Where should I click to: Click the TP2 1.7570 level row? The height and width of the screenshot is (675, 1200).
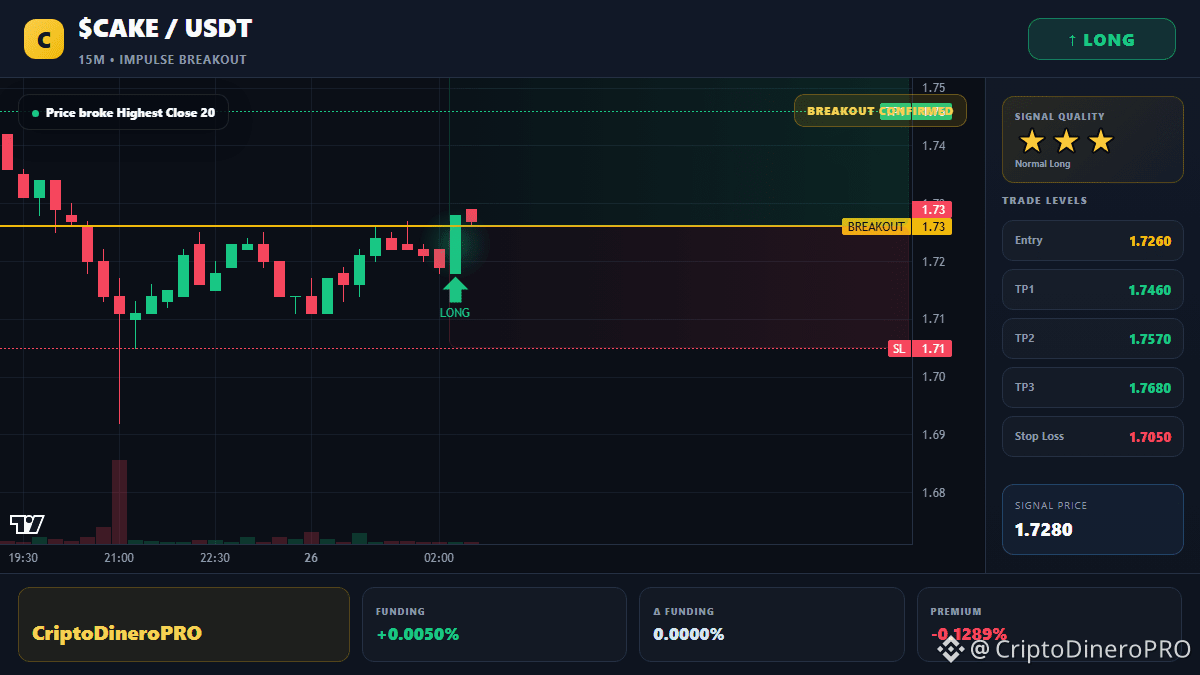click(x=1093, y=338)
